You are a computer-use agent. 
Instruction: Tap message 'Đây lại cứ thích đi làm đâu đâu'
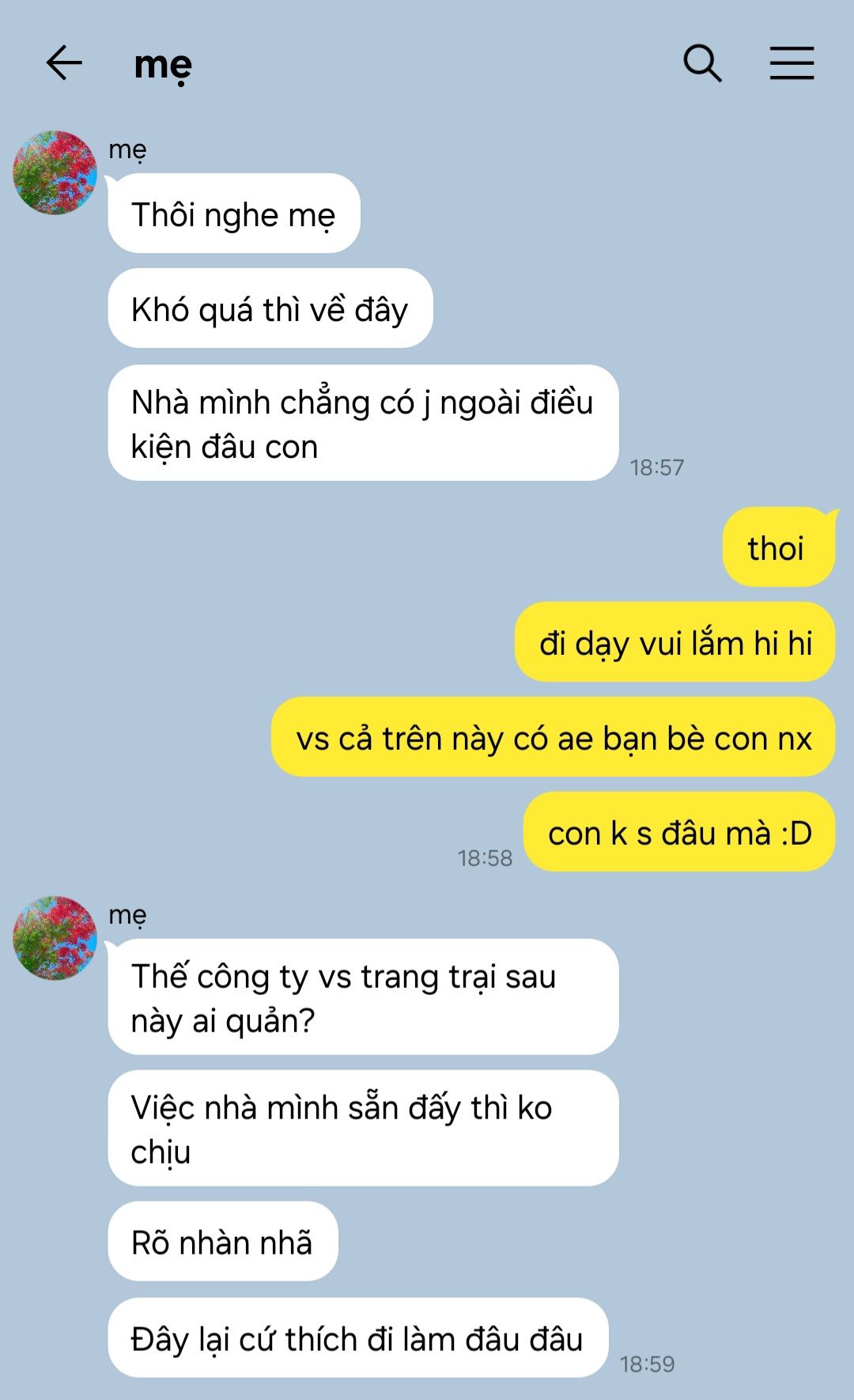pos(358,1338)
